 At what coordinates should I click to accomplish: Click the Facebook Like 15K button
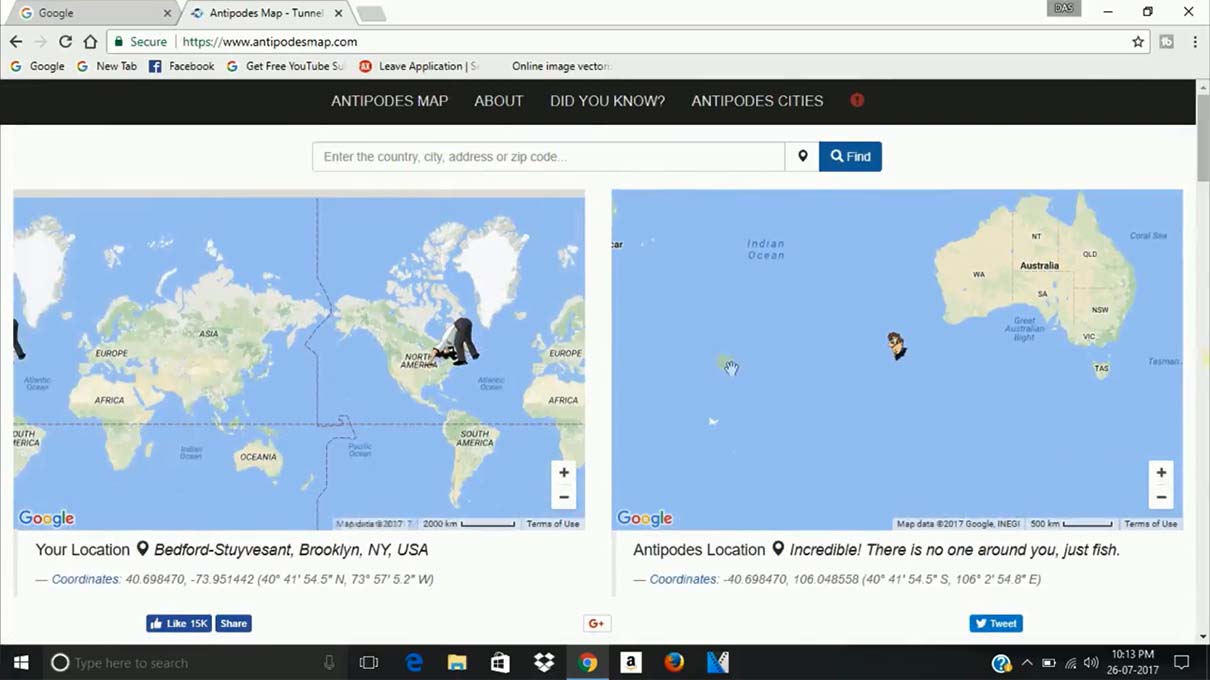[x=179, y=624]
